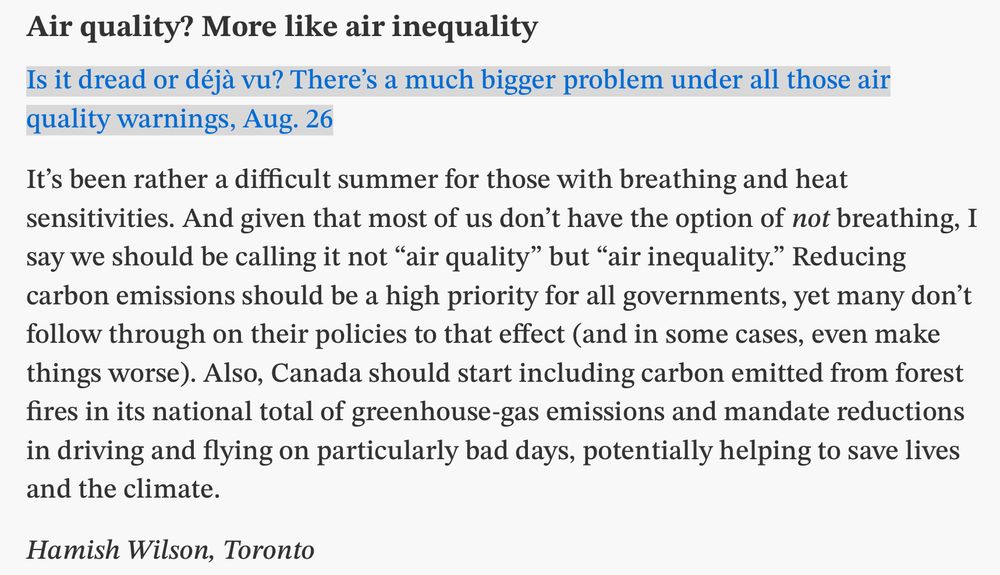Screen dimensions: 1000x575
Task: Click the words "things worse)" in parentheses
Action: 108,374
